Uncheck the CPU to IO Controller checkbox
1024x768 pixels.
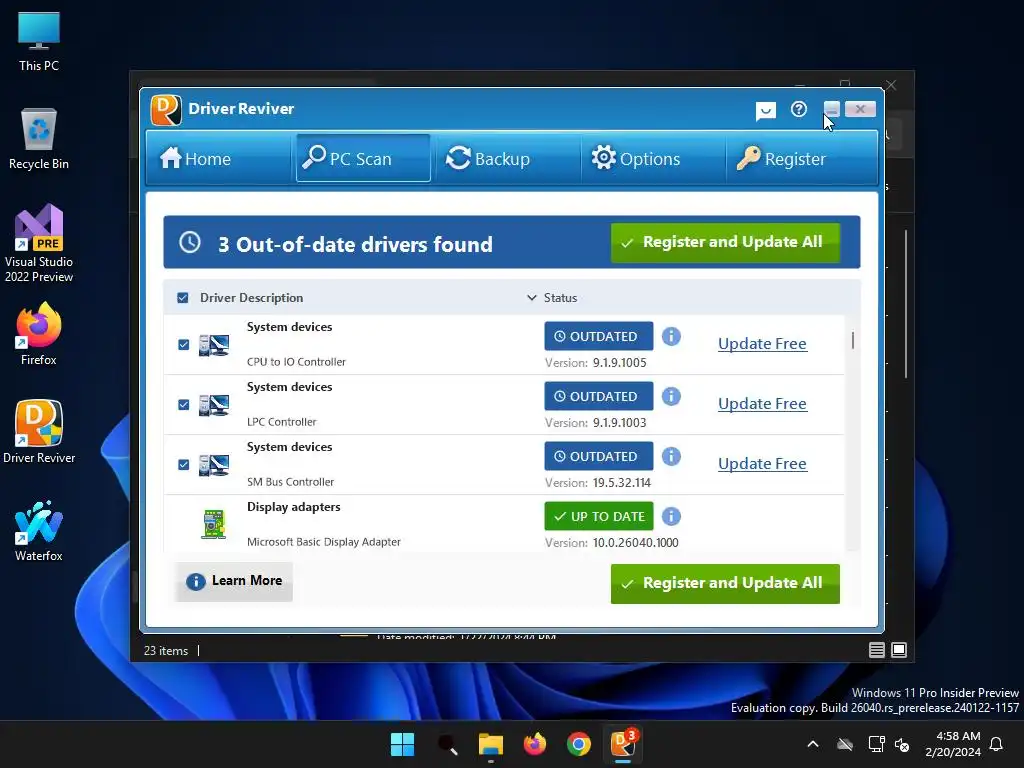tap(184, 345)
